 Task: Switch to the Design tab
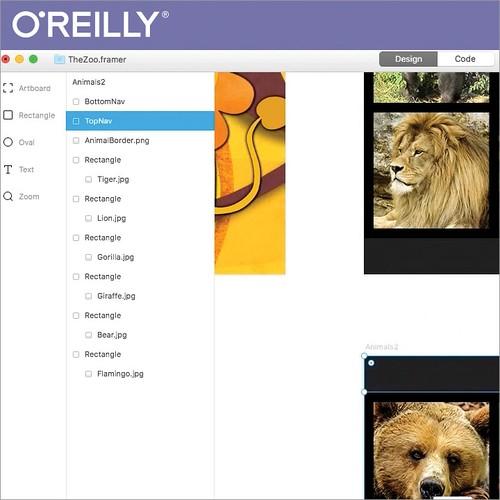tap(408, 59)
